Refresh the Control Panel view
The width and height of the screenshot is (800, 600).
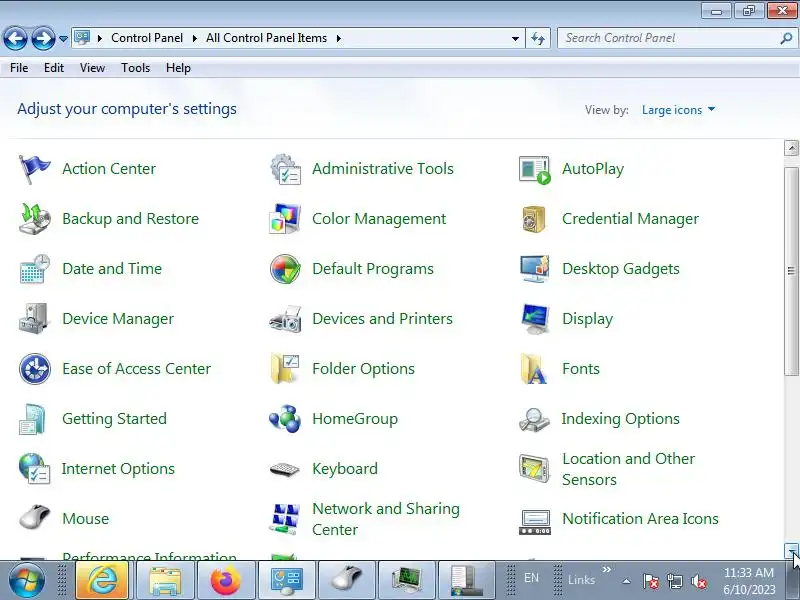(538, 38)
